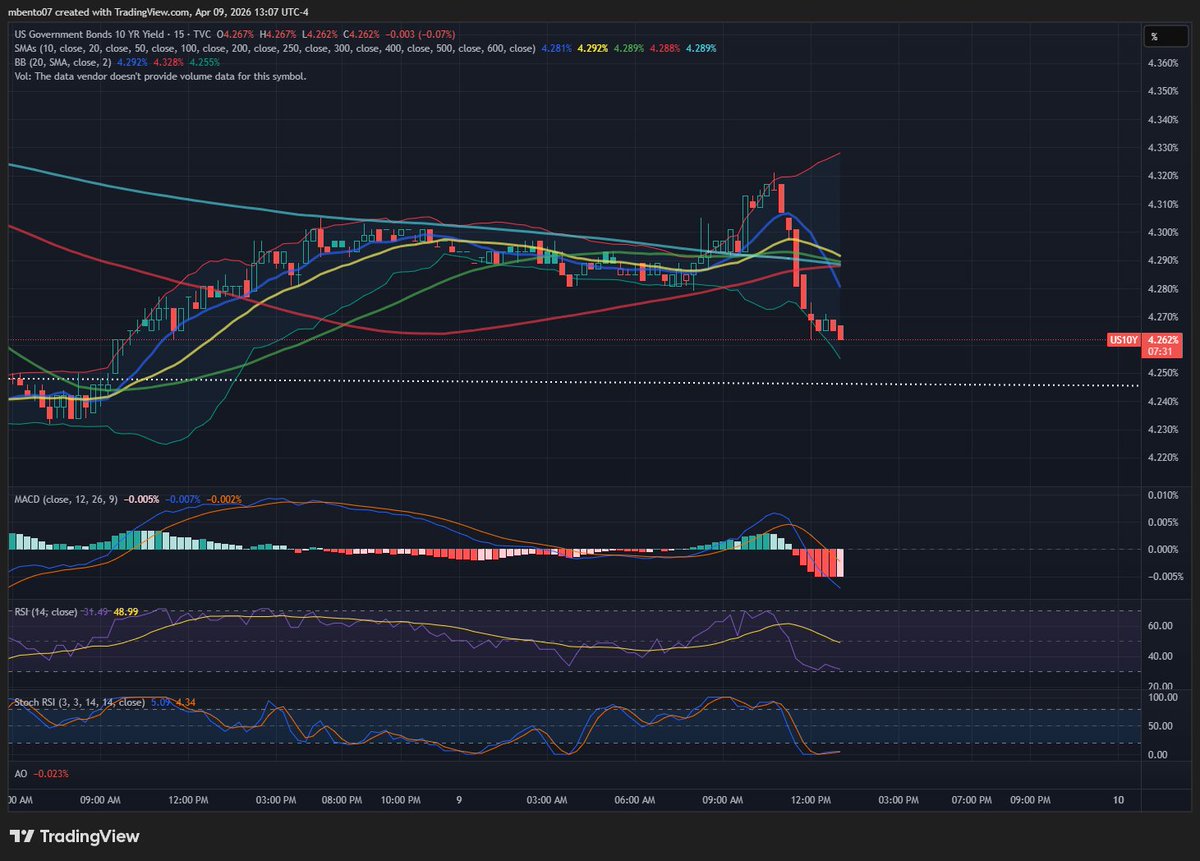Select the RSI (14, close) legend
The height and width of the screenshot is (861, 1200).
click(46, 610)
